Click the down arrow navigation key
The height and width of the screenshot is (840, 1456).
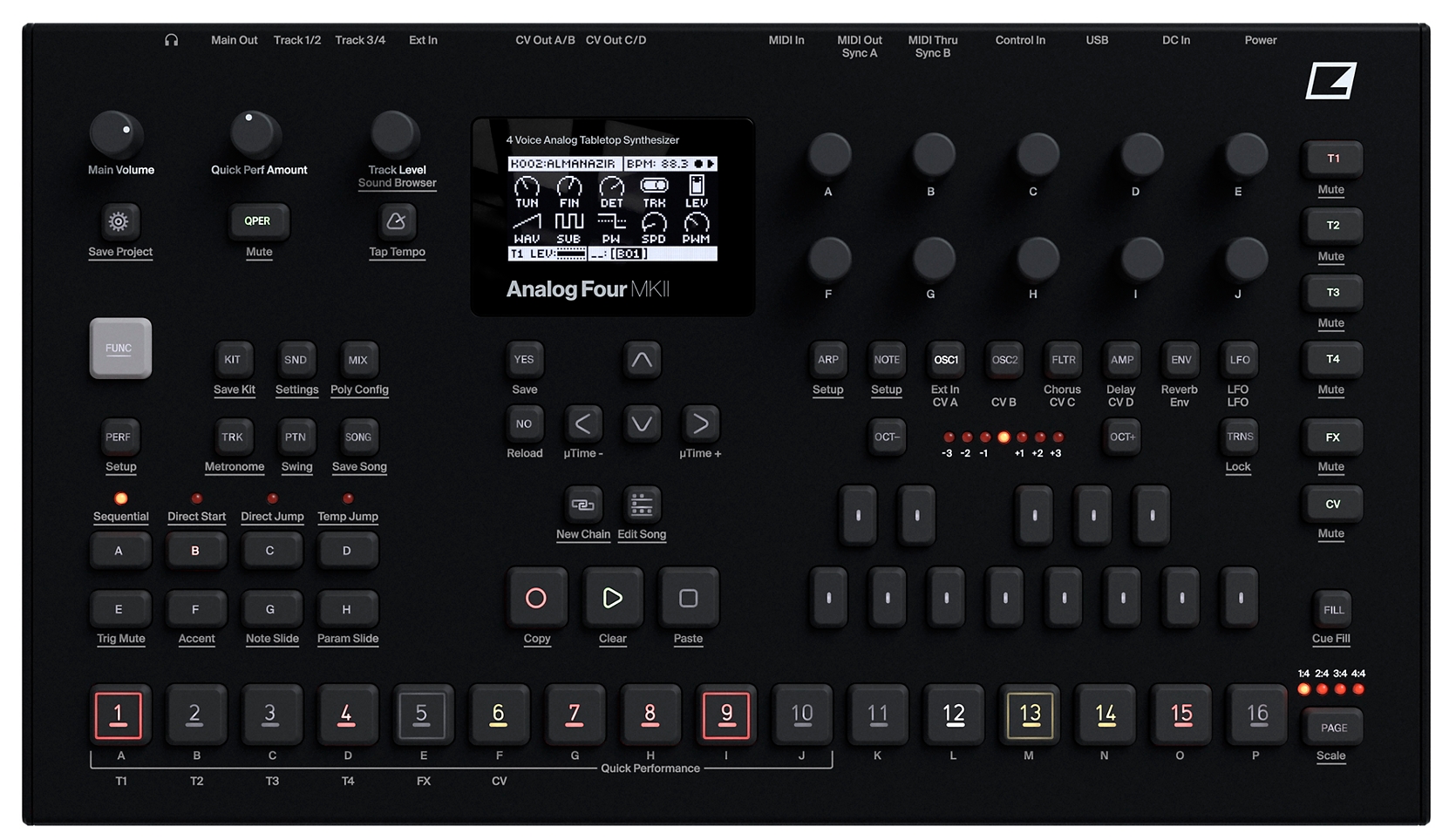(x=642, y=424)
